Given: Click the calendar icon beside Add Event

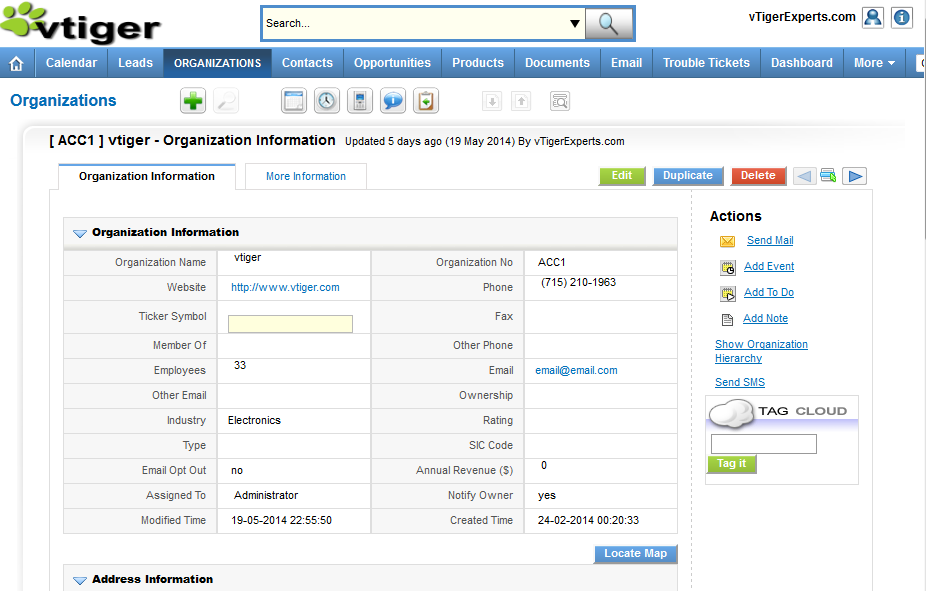Looking at the screenshot, I should point(728,267).
